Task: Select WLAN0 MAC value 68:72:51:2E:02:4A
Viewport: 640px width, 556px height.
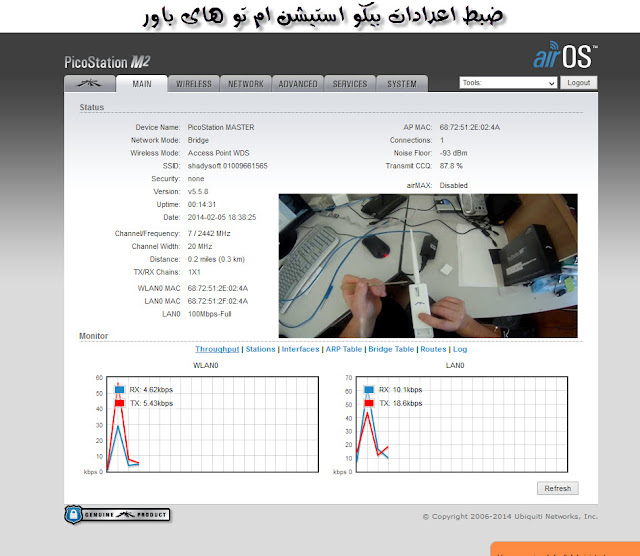Action: click(218, 289)
